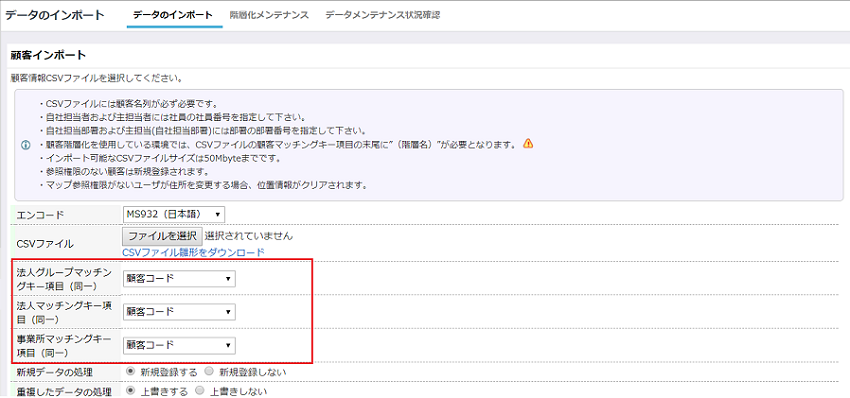Viewport: 850px width, 398px height.
Task: Click the 新規データの処理 label
Action: (x=55, y=373)
